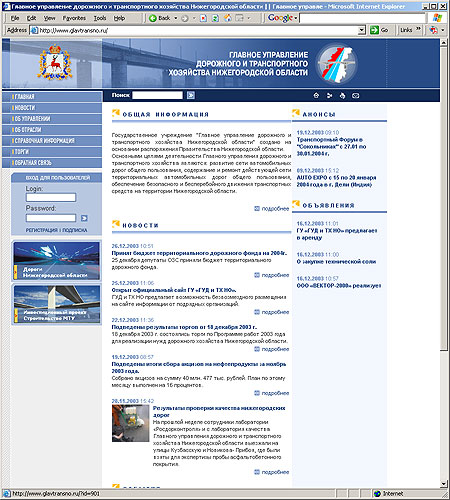The height and width of the screenshot is (500, 450).
Task: Submit site search with arrow button
Action: pyautogui.click(x=191, y=95)
